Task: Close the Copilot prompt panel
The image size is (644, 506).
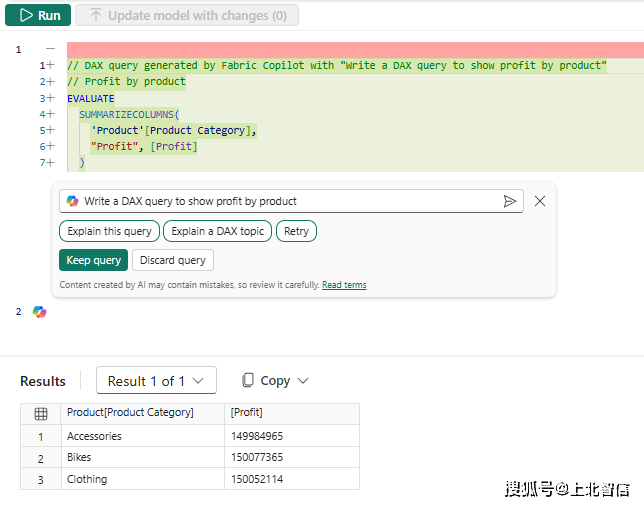Action: click(540, 201)
